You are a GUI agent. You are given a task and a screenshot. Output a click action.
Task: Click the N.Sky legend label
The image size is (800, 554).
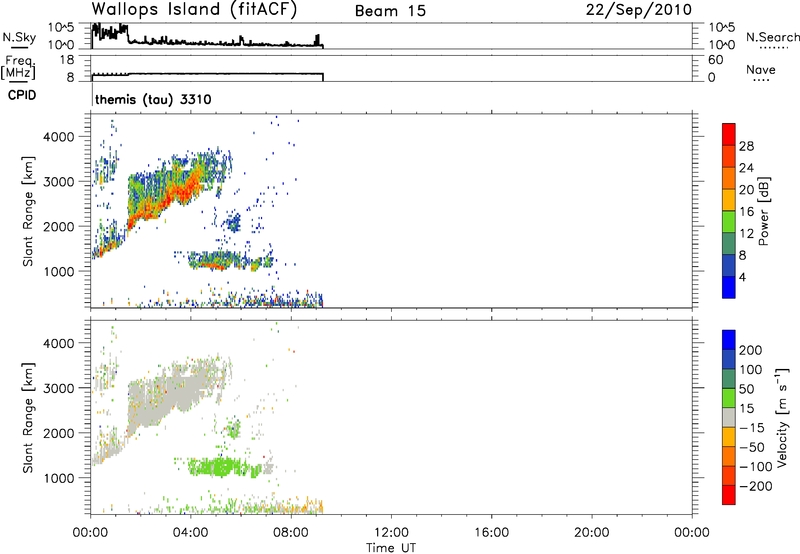19,37
